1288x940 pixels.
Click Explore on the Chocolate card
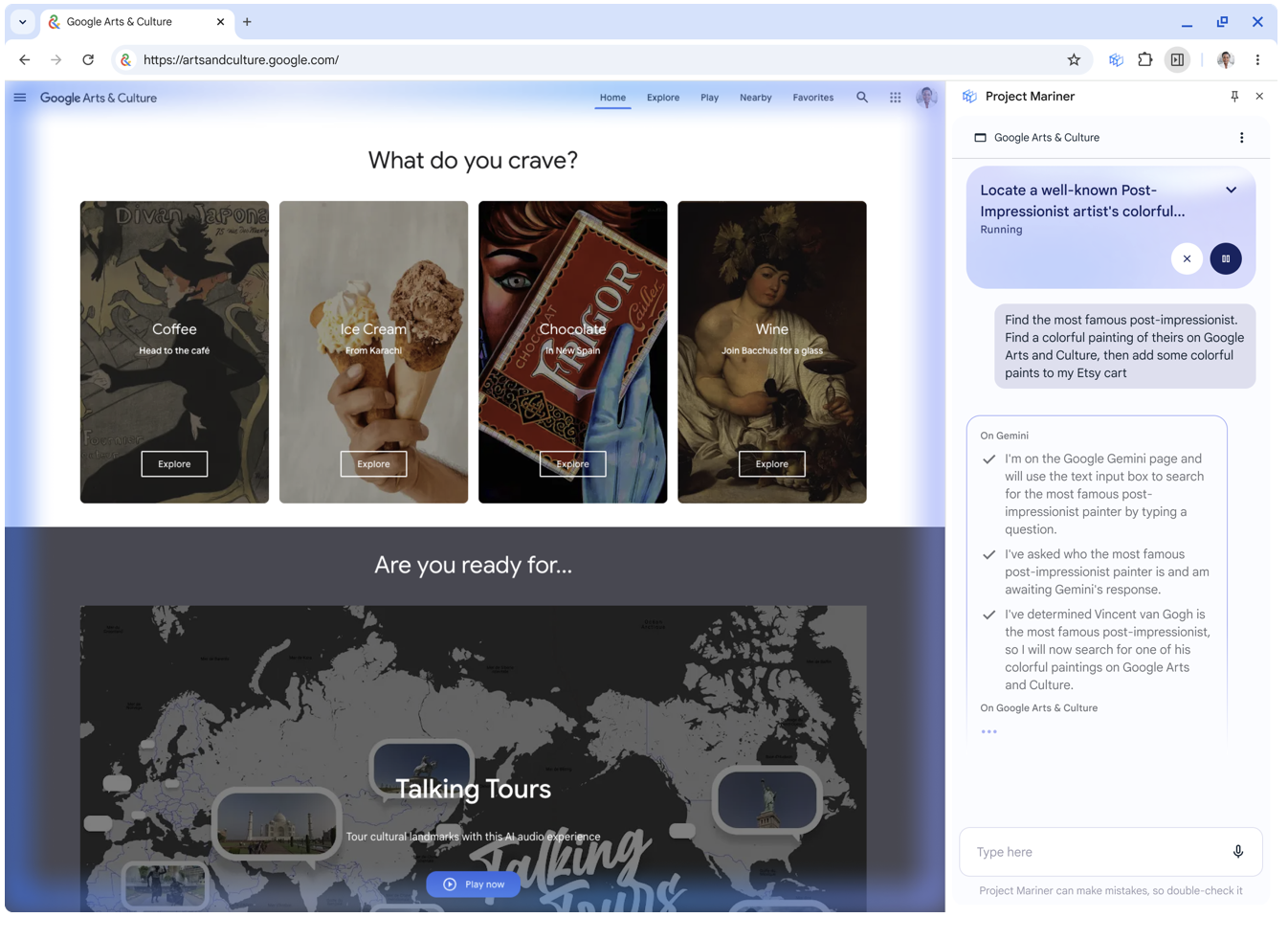coord(572,464)
